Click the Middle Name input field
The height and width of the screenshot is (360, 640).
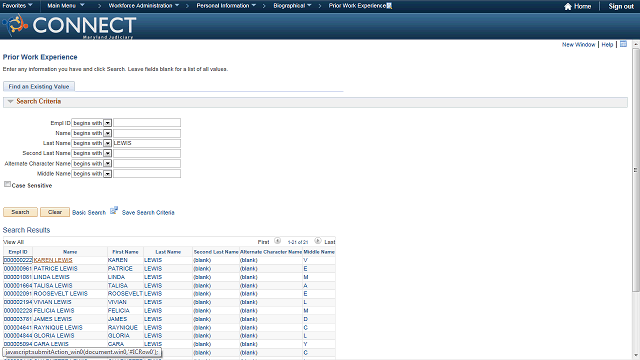[x=147, y=174]
